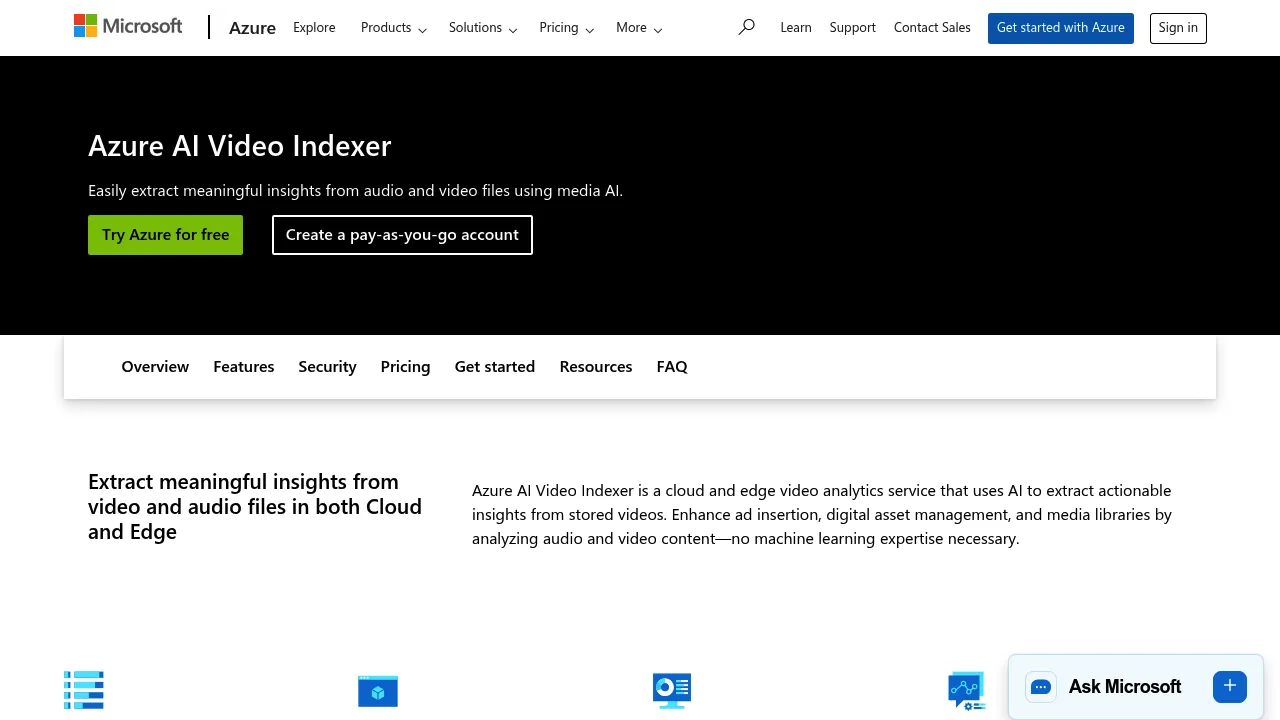Viewport: 1280px width, 720px height.
Task: Jump to the FAQ section tab
Action: pos(672,367)
